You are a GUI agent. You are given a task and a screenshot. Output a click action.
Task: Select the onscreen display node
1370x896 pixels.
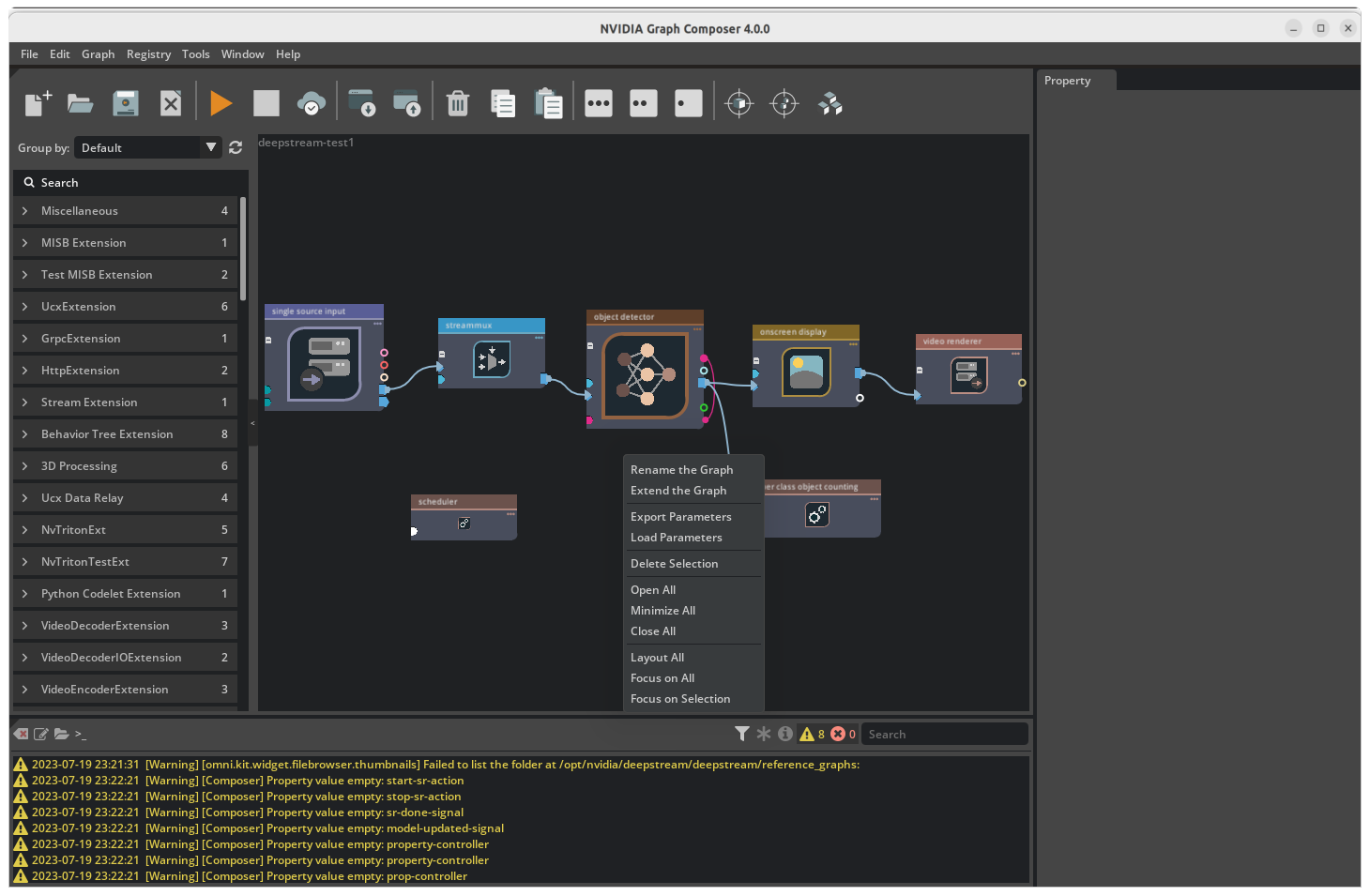click(x=806, y=366)
